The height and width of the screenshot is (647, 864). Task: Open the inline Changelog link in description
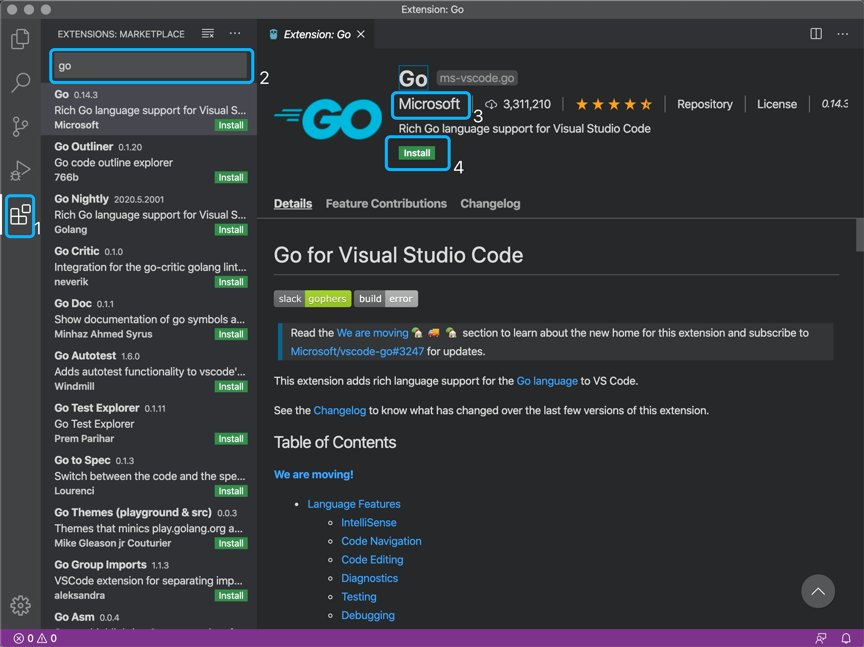coord(339,411)
